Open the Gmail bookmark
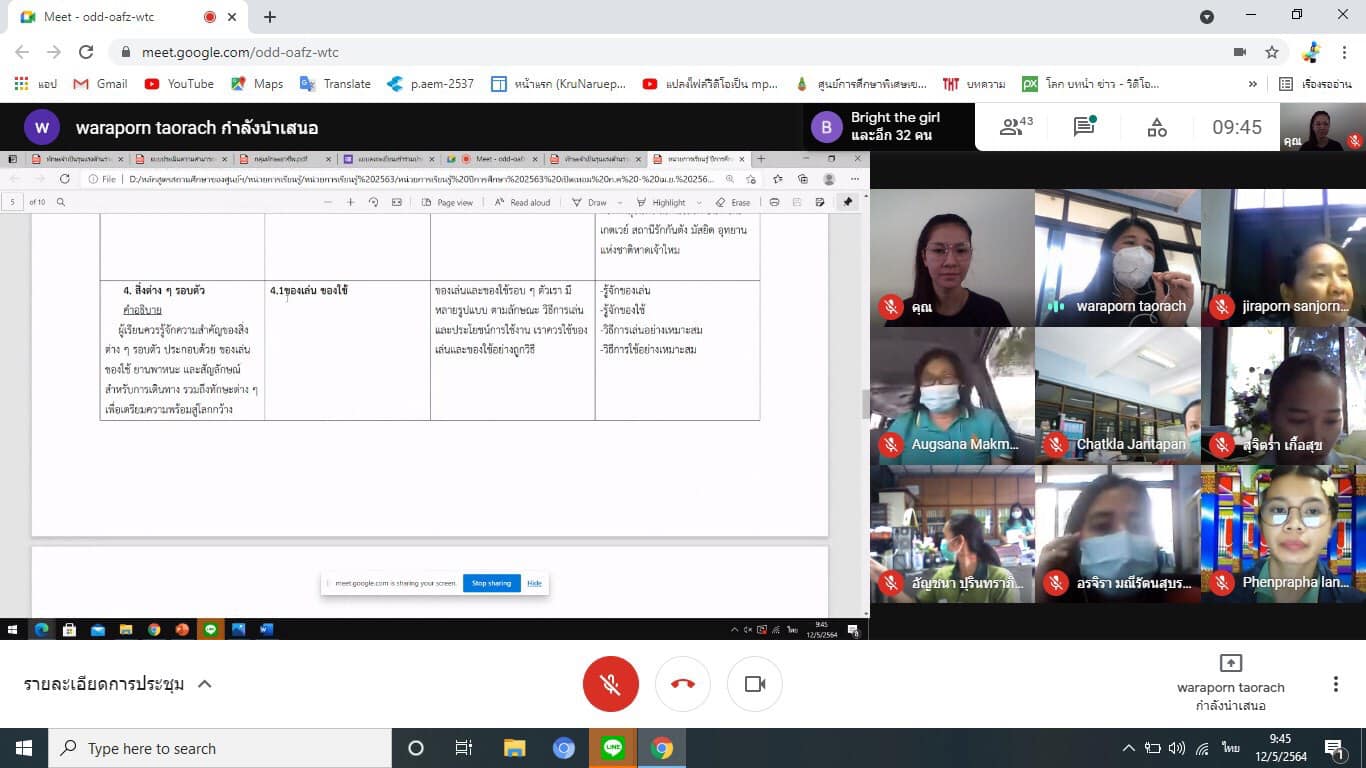1366x768 pixels. point(101,84)
